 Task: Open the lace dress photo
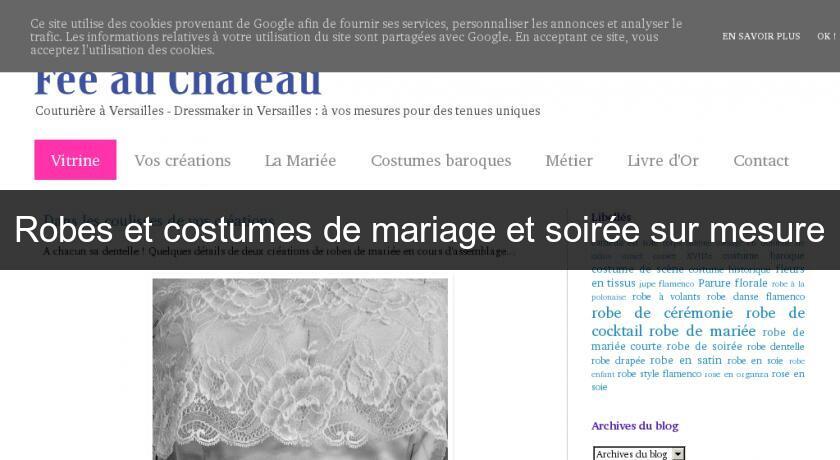click(x=300, y=369)
